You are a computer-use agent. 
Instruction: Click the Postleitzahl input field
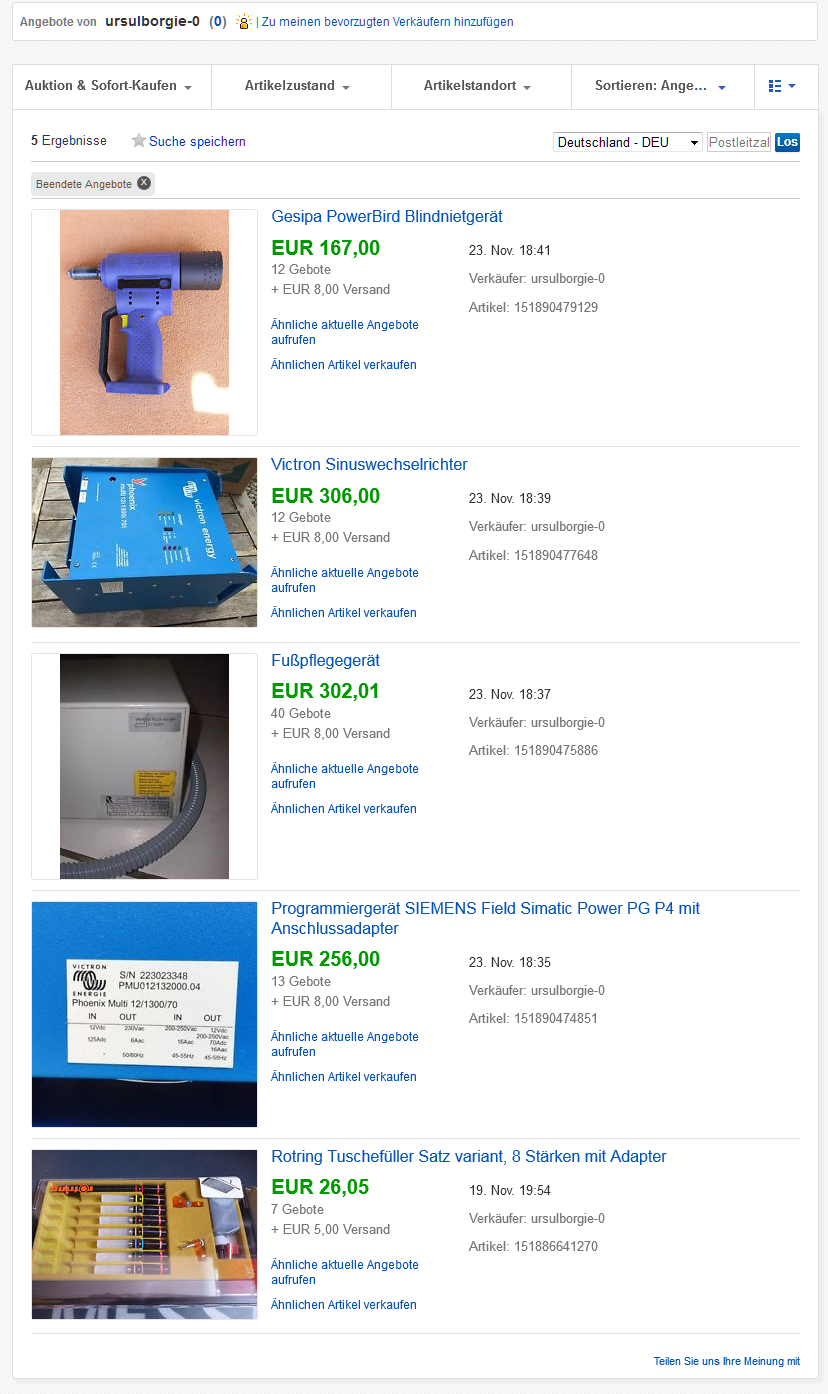(x=739, y=142)
